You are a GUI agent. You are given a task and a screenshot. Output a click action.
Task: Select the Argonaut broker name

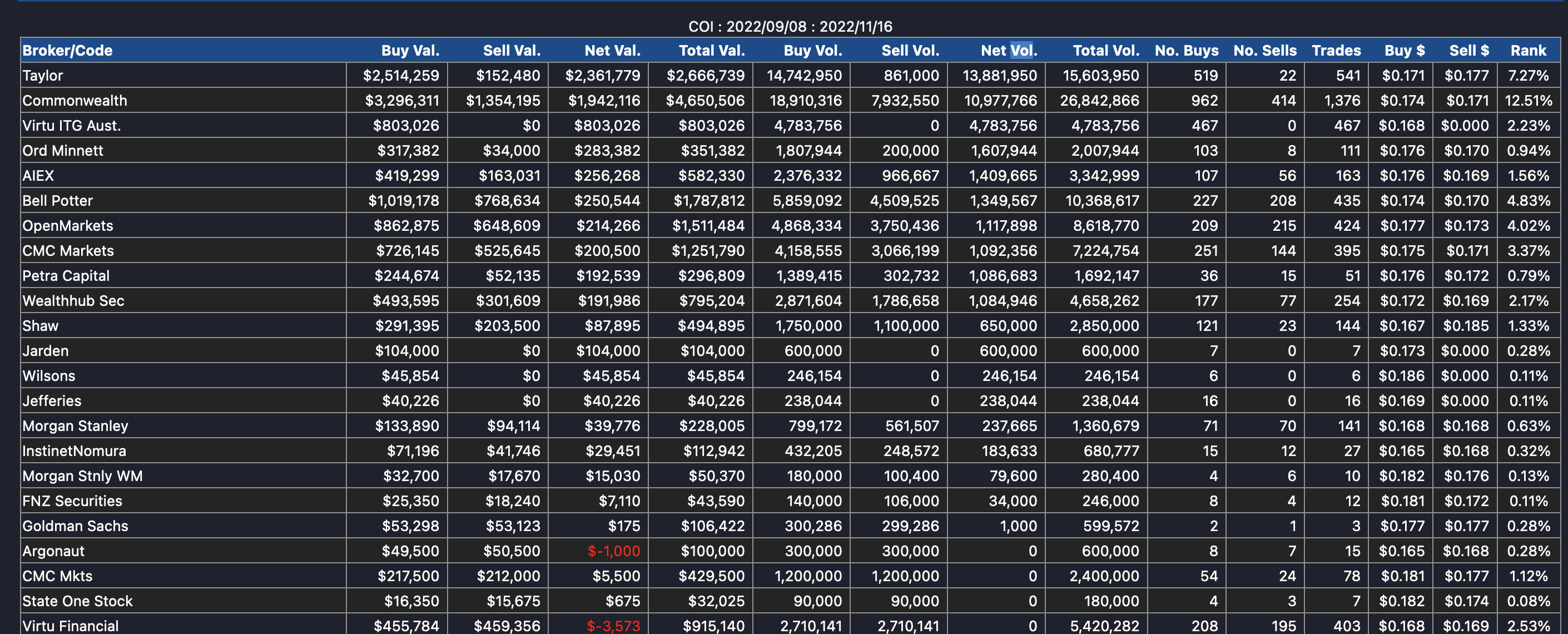point(53,550)
